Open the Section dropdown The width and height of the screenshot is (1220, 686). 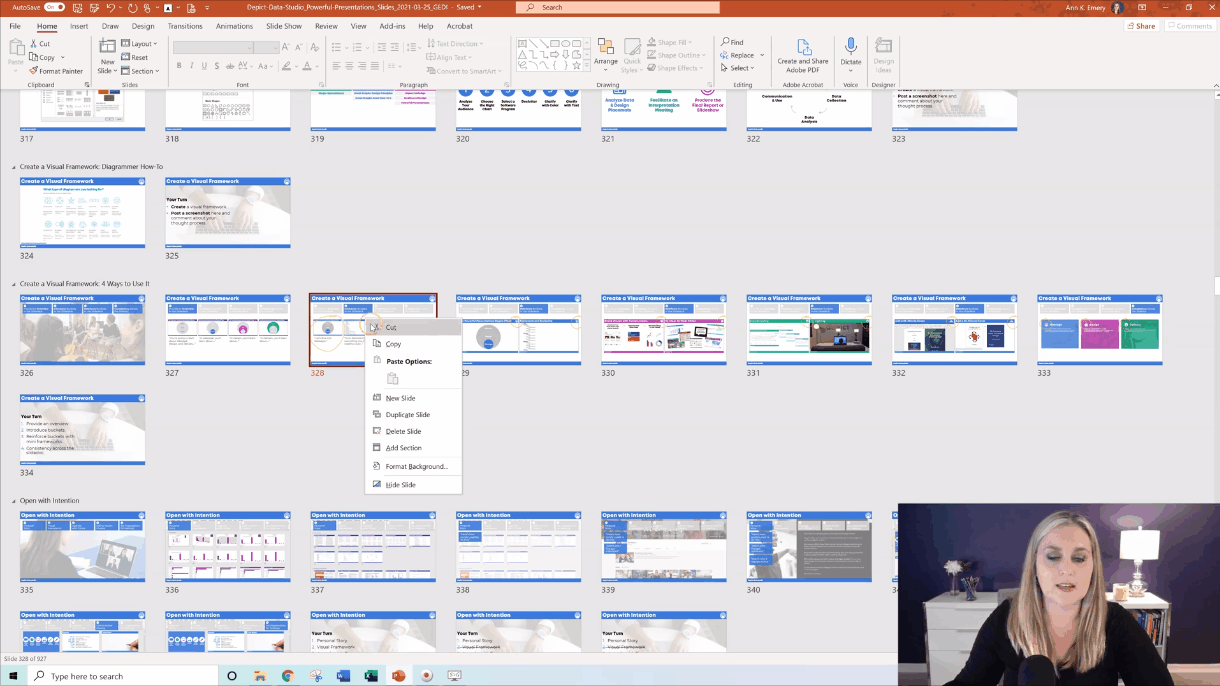(x=140, y=71)
